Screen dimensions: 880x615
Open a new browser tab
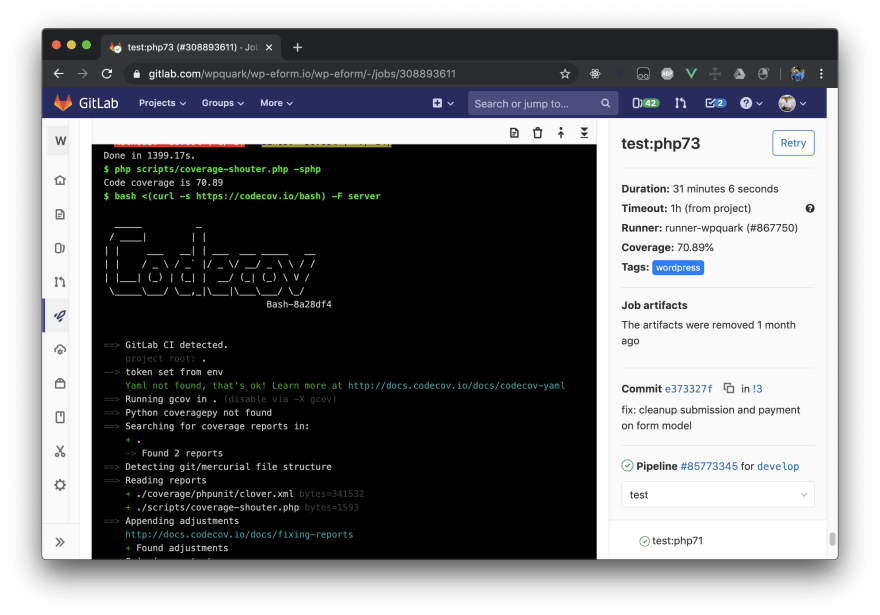click(297, 48)
